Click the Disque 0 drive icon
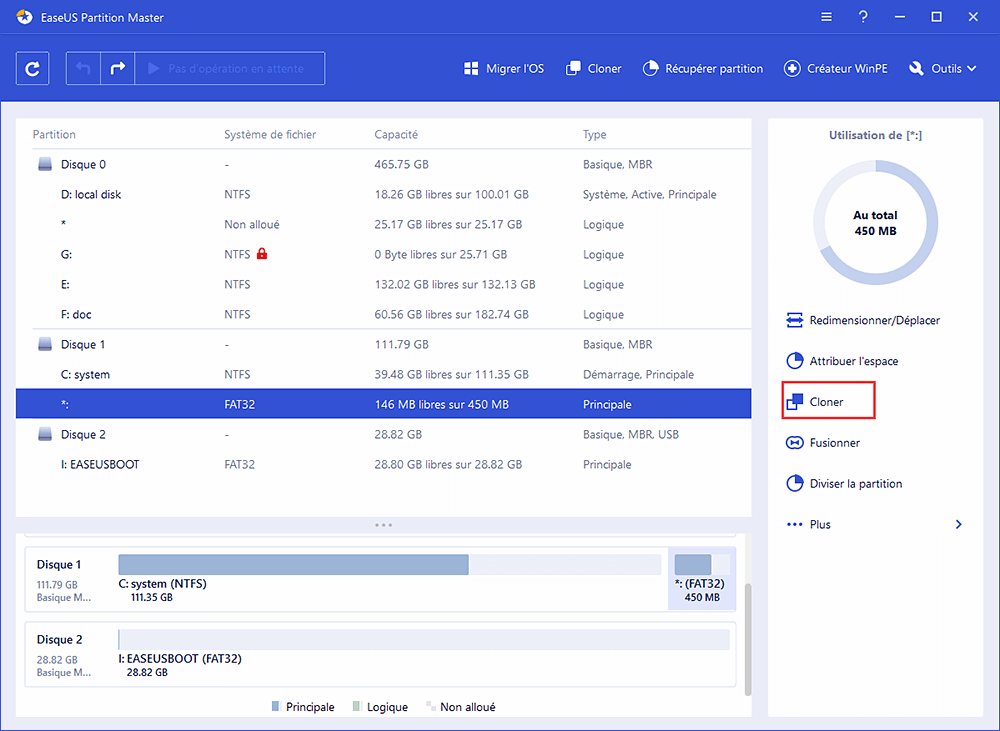This screenshot has height=731, width=1000. (x=45, y=165)
